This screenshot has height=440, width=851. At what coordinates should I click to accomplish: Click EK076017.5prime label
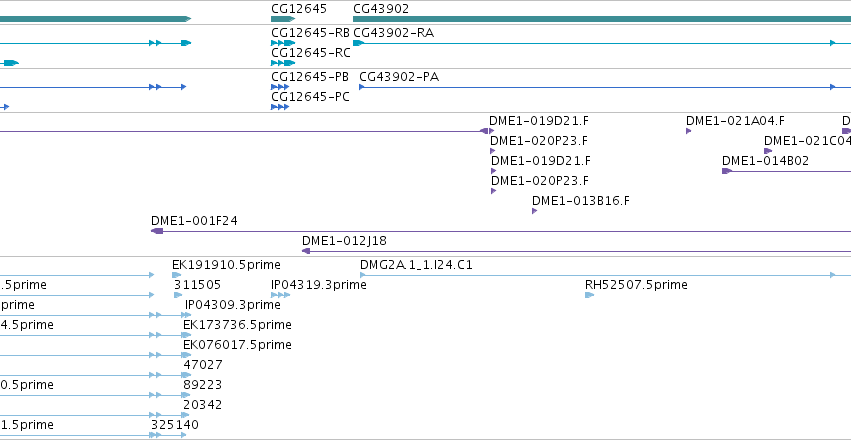click(237, 345)
